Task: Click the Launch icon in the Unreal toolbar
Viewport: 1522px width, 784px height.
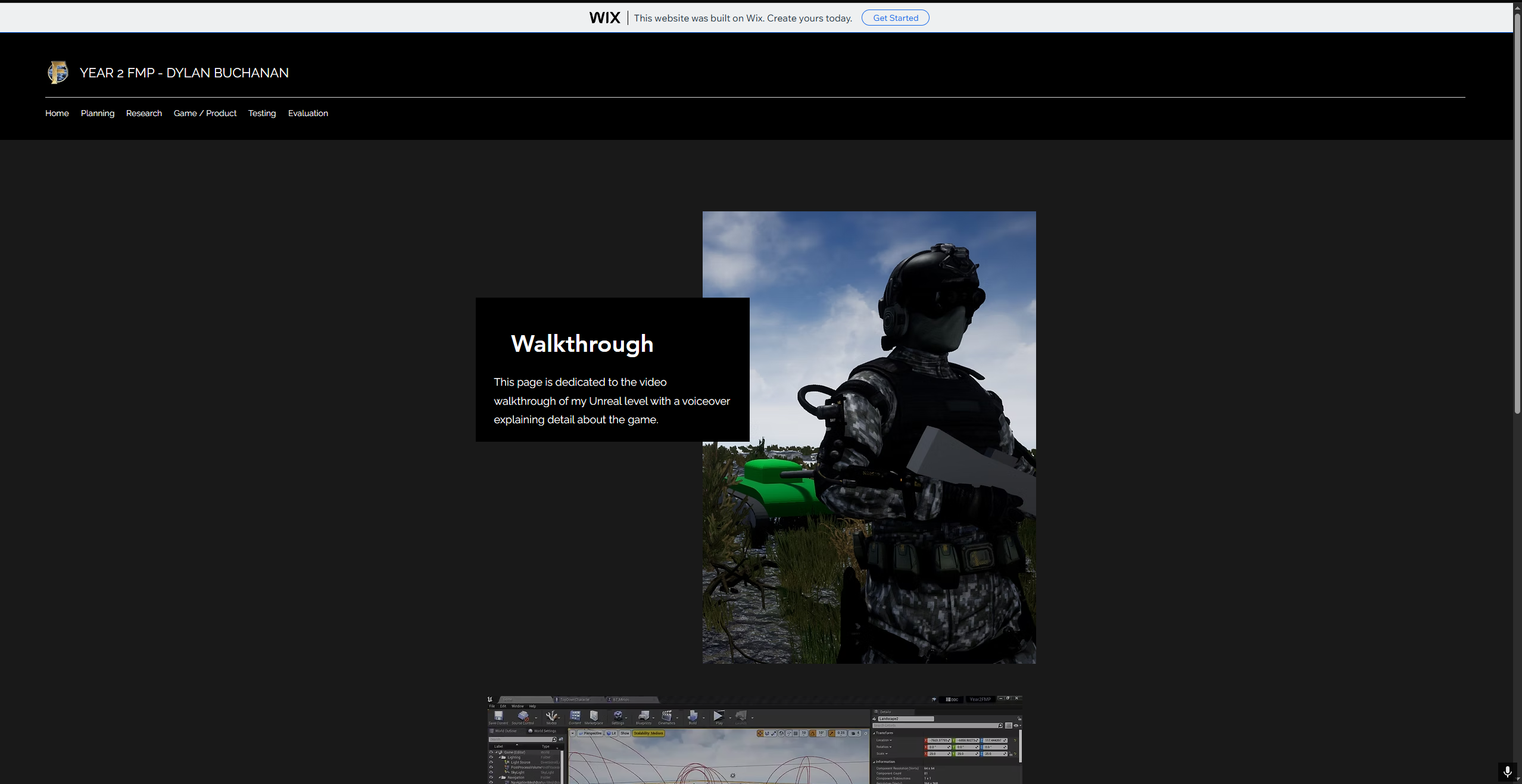Action: [741, 716]
